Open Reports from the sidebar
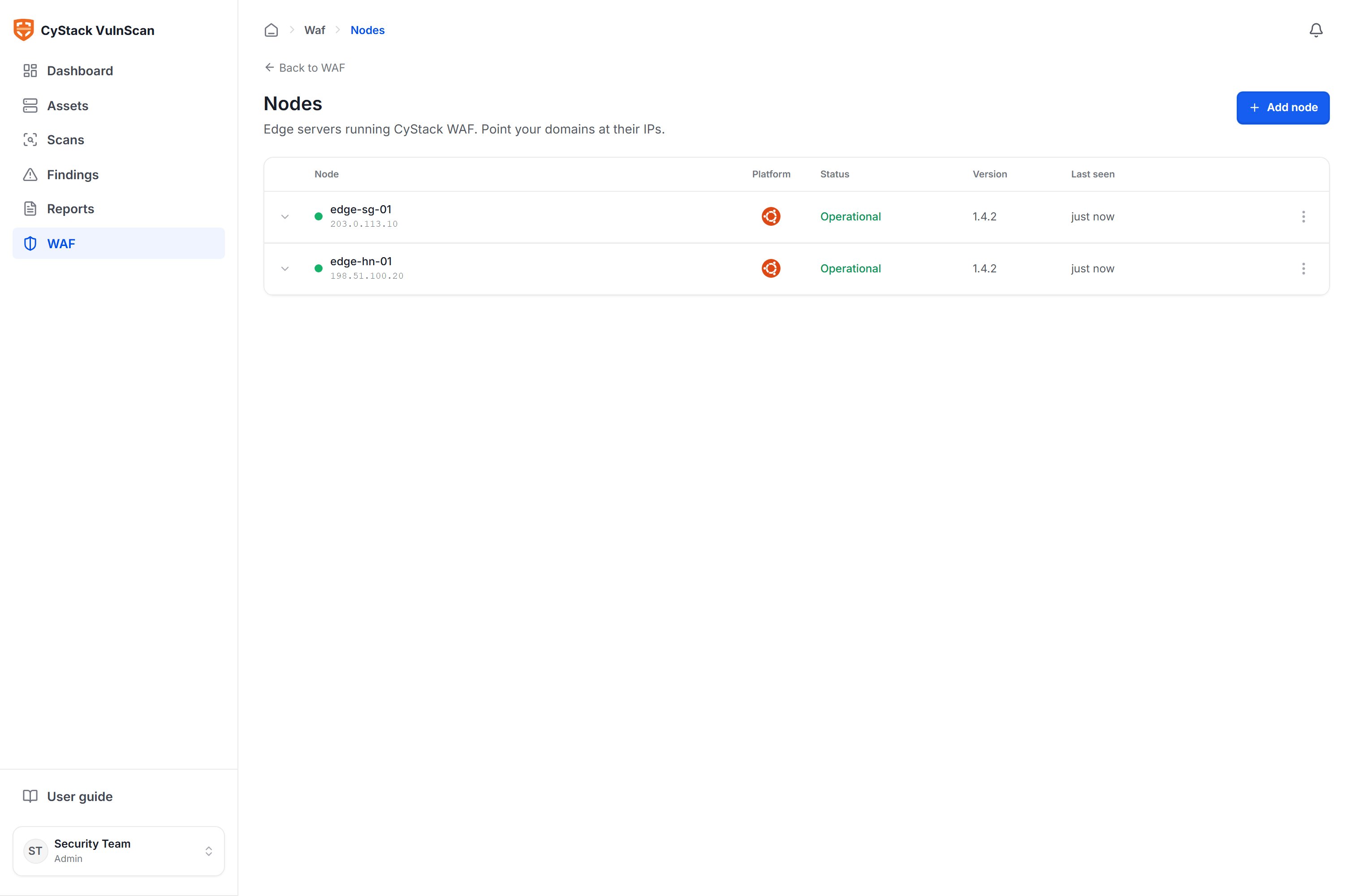The image size is (1355, 896). [x=119, y=209]
